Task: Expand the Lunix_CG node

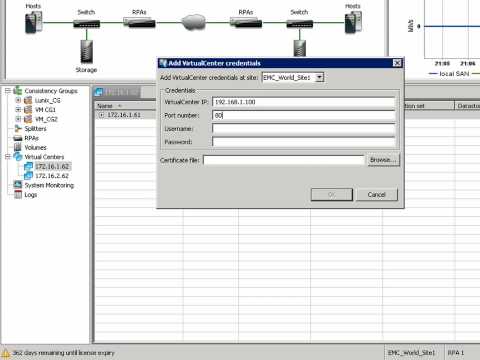Action: (18, 100)
